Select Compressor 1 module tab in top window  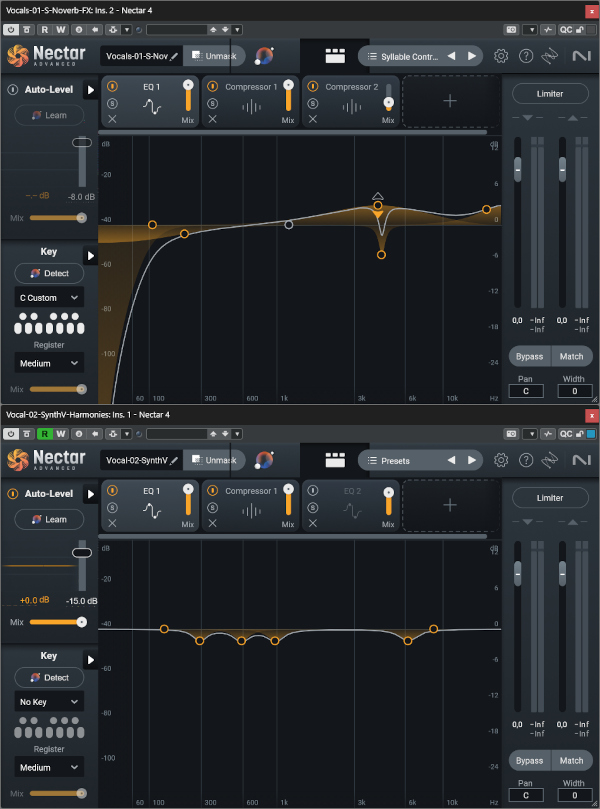(x=250, y=101)
